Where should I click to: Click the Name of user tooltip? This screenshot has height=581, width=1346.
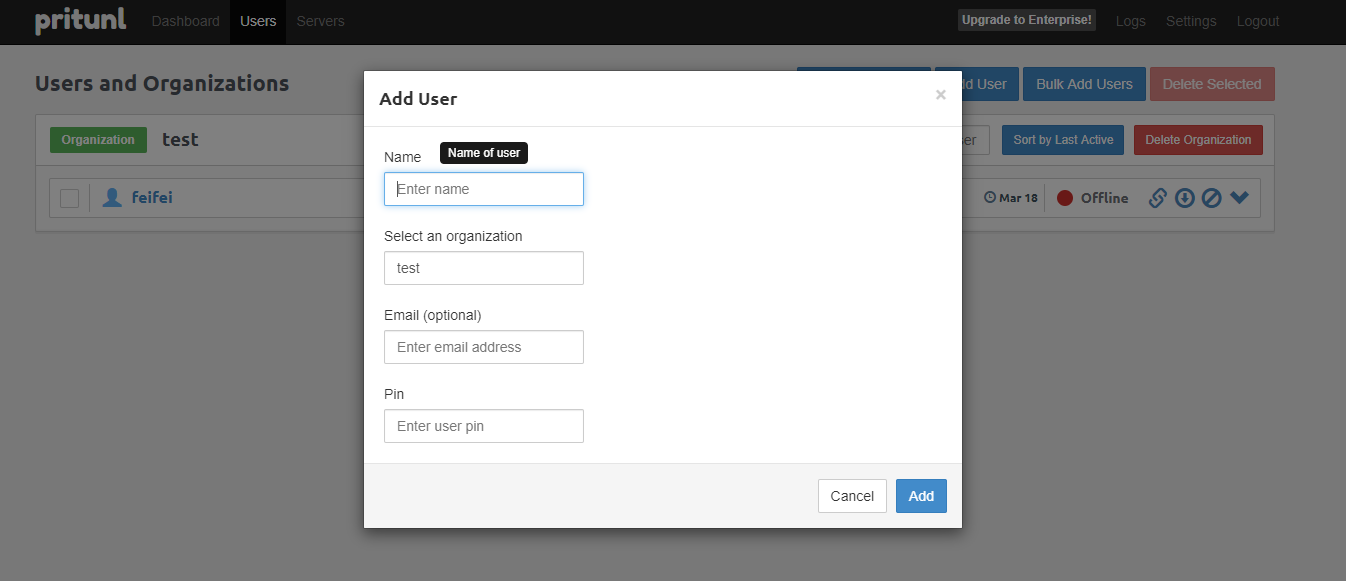point(484,153)
